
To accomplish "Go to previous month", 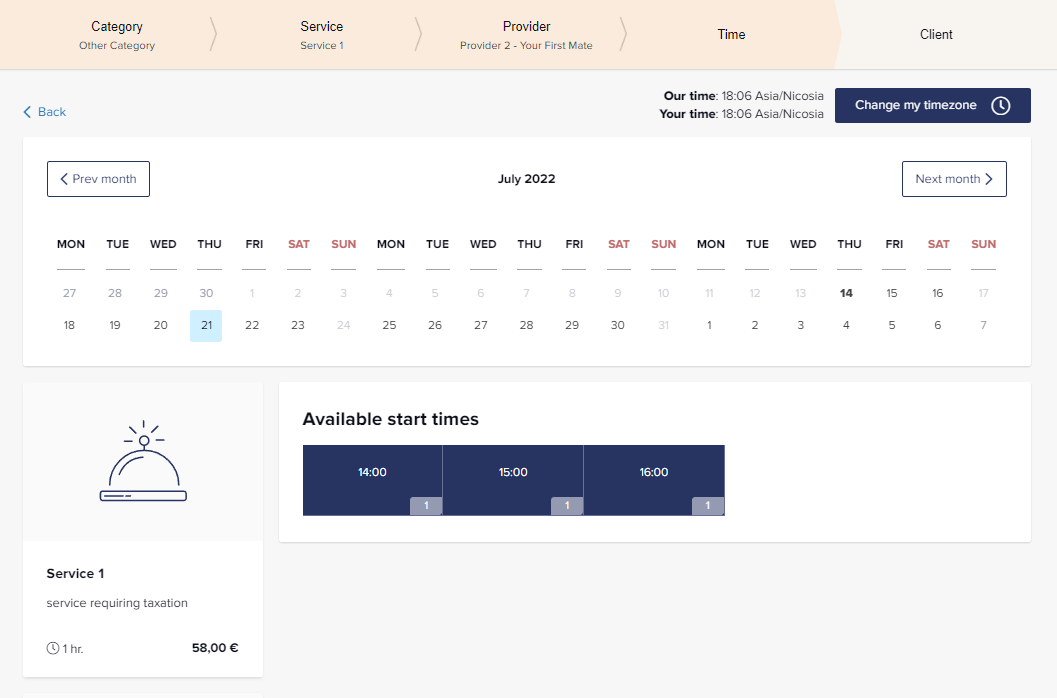I will [98, 179].
